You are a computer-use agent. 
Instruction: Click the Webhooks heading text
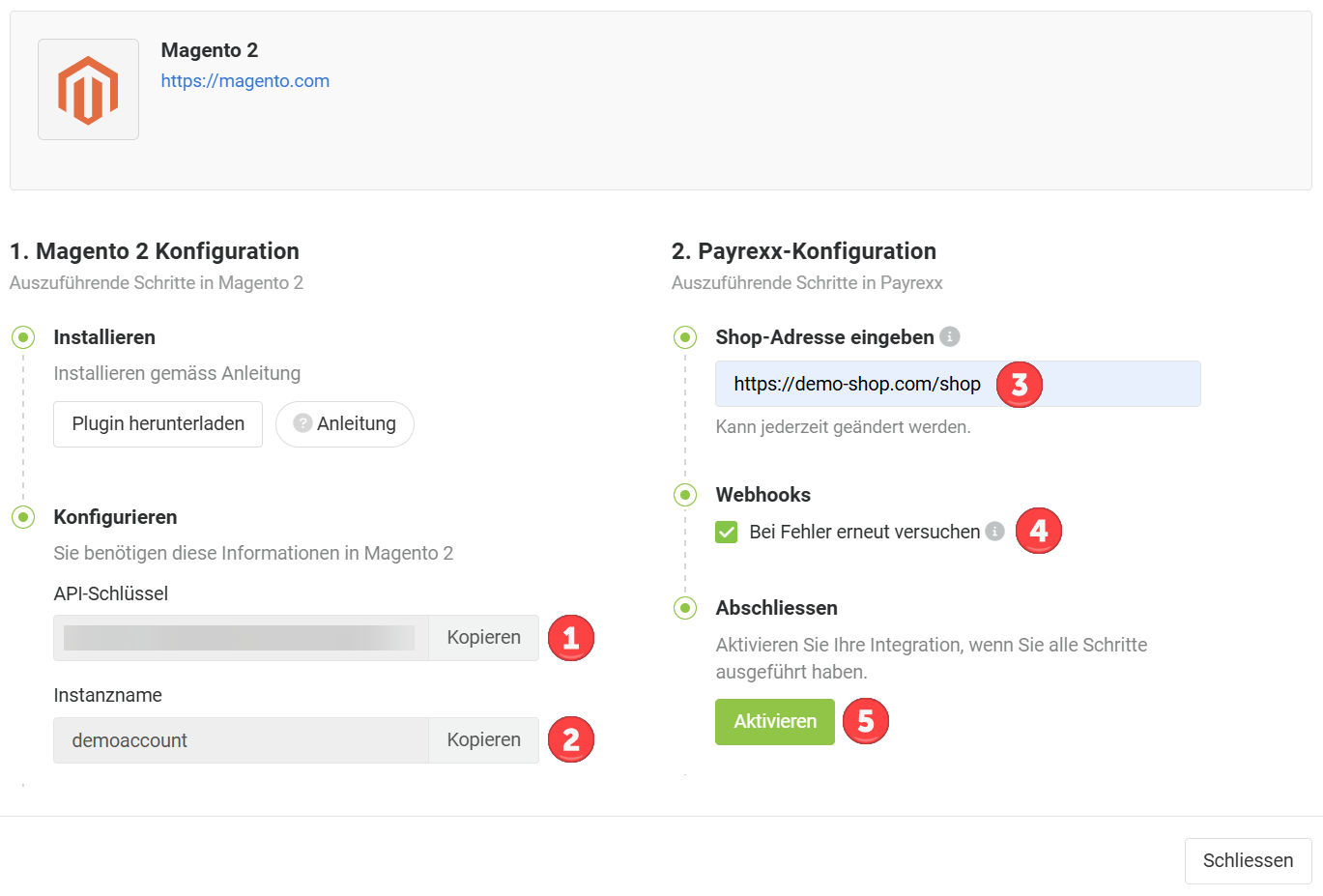(x=763, y=495)
